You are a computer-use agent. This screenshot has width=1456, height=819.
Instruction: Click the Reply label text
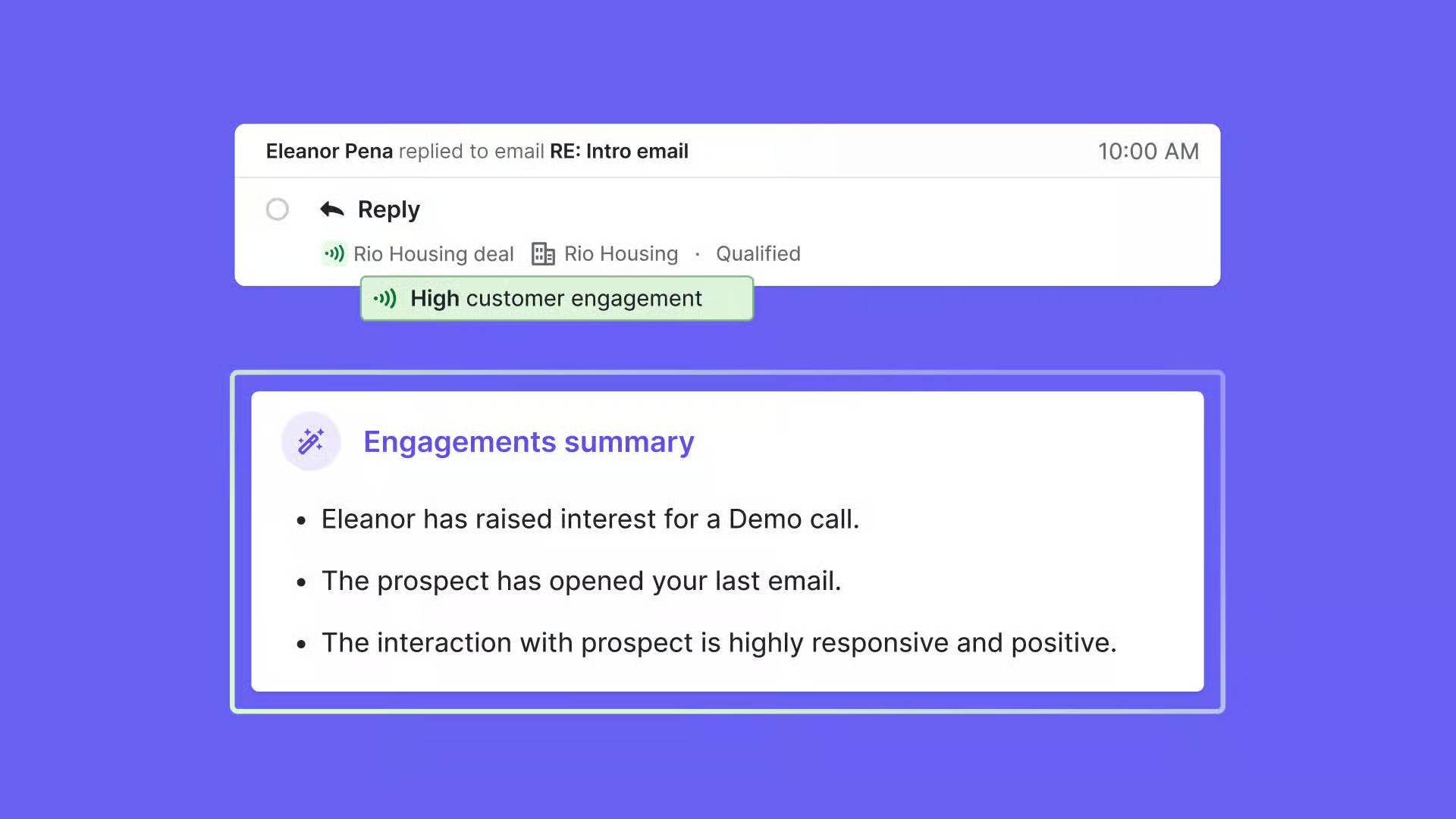click(x=388, y=210)
